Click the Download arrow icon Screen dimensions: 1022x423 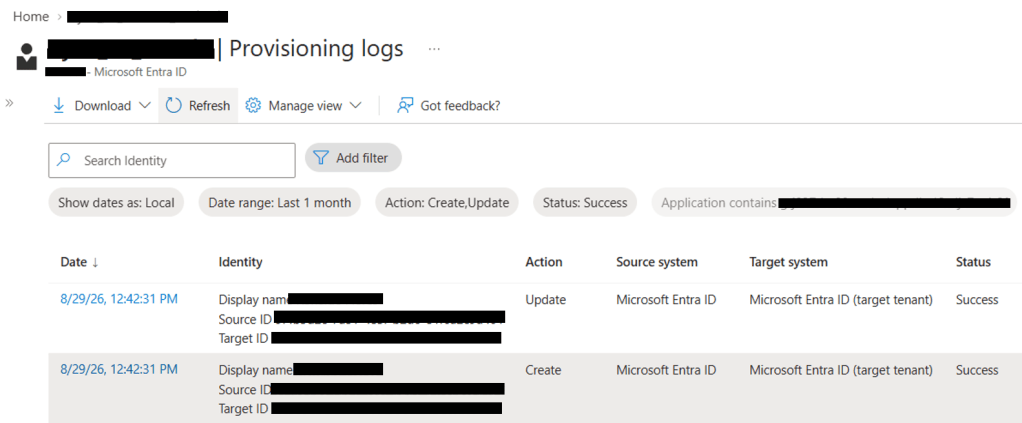click(59, 106)
